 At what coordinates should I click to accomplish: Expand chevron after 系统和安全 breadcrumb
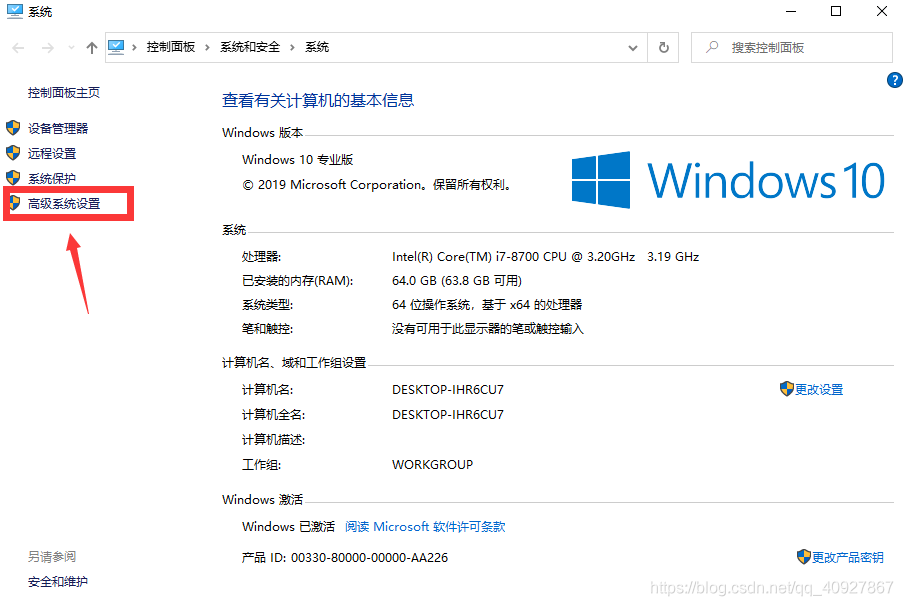293,47
